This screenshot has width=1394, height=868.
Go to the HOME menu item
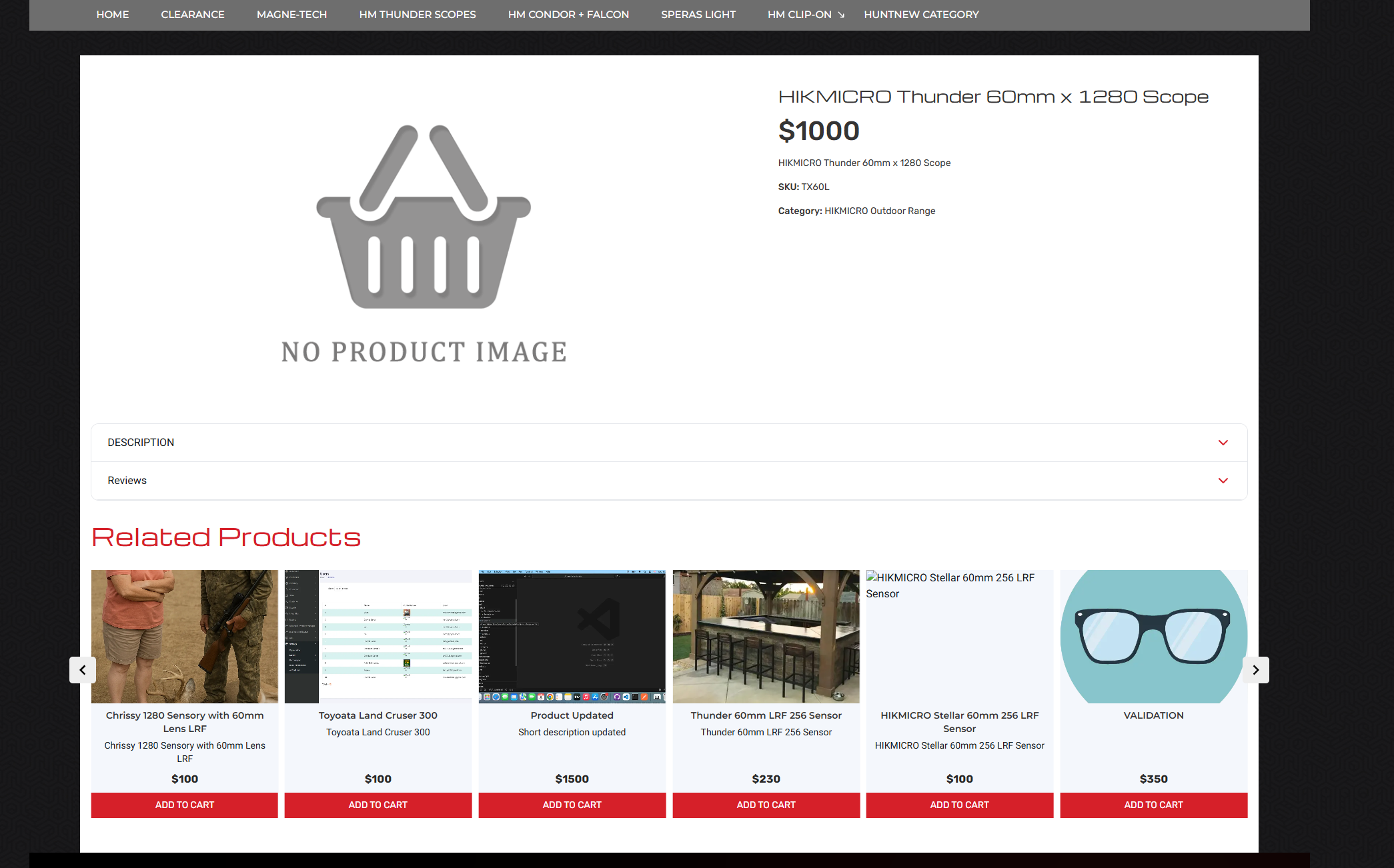(x=112, y=15)
